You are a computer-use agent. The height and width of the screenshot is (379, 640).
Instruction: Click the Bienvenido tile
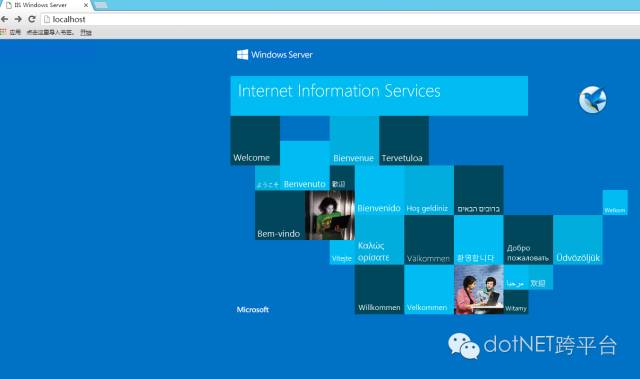[379, 190]
